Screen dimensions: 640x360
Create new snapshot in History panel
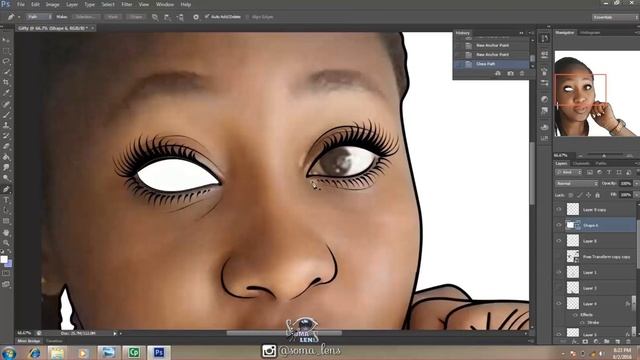pyautogui.click(x=510, y=73)
